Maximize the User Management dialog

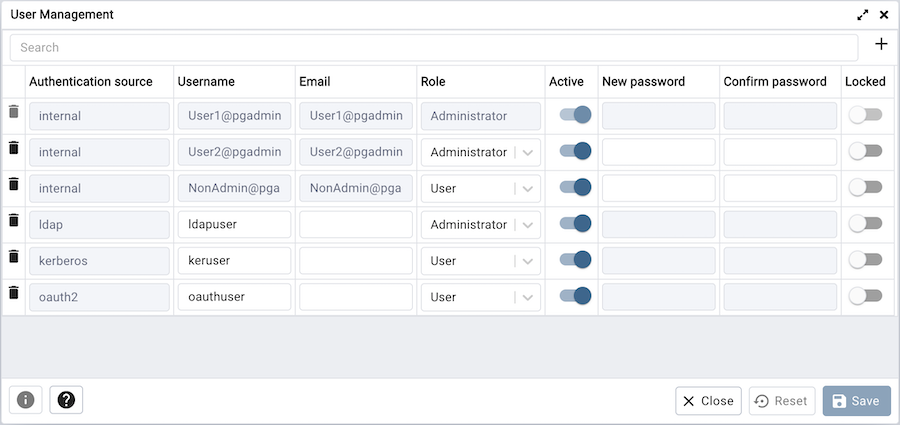863,15
